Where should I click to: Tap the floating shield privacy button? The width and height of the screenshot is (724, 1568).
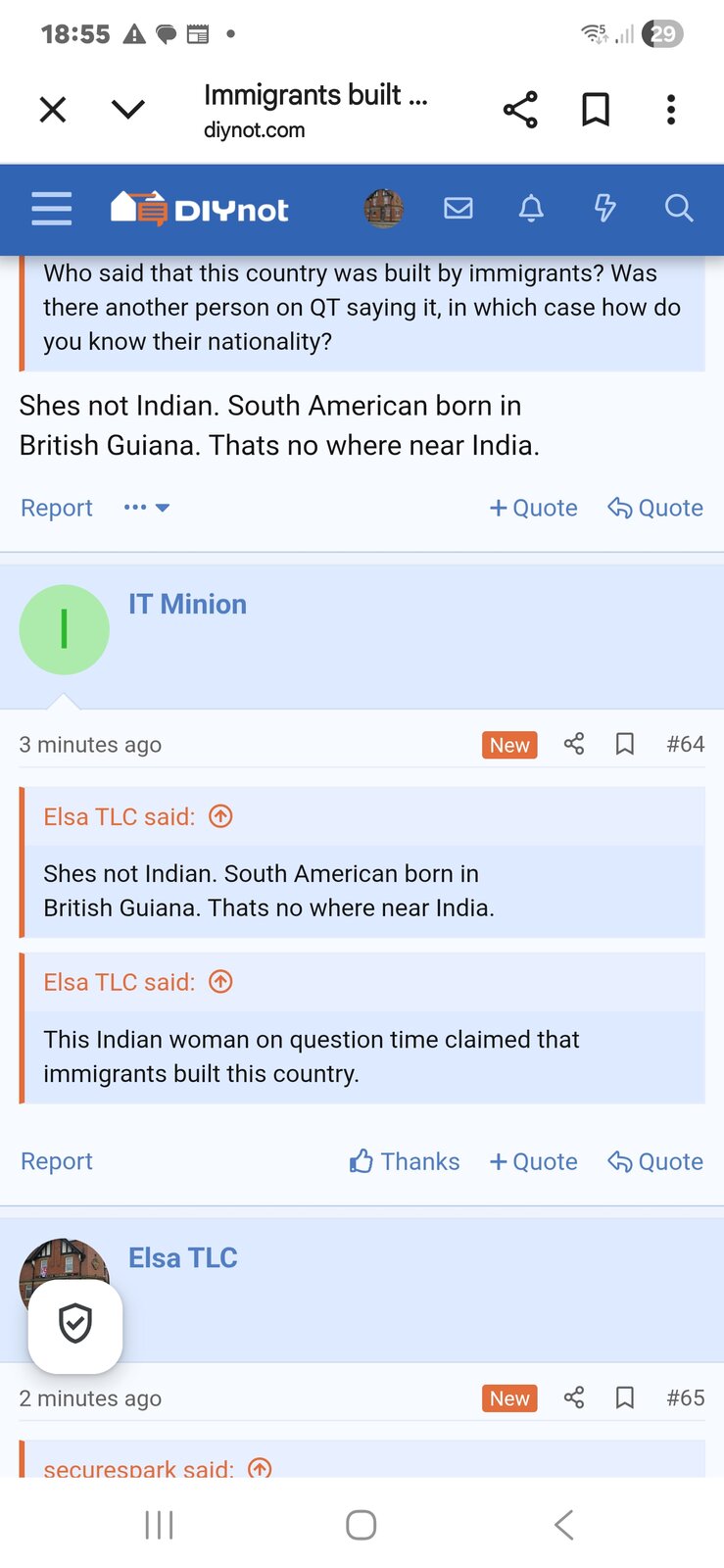click(75, 1324)
